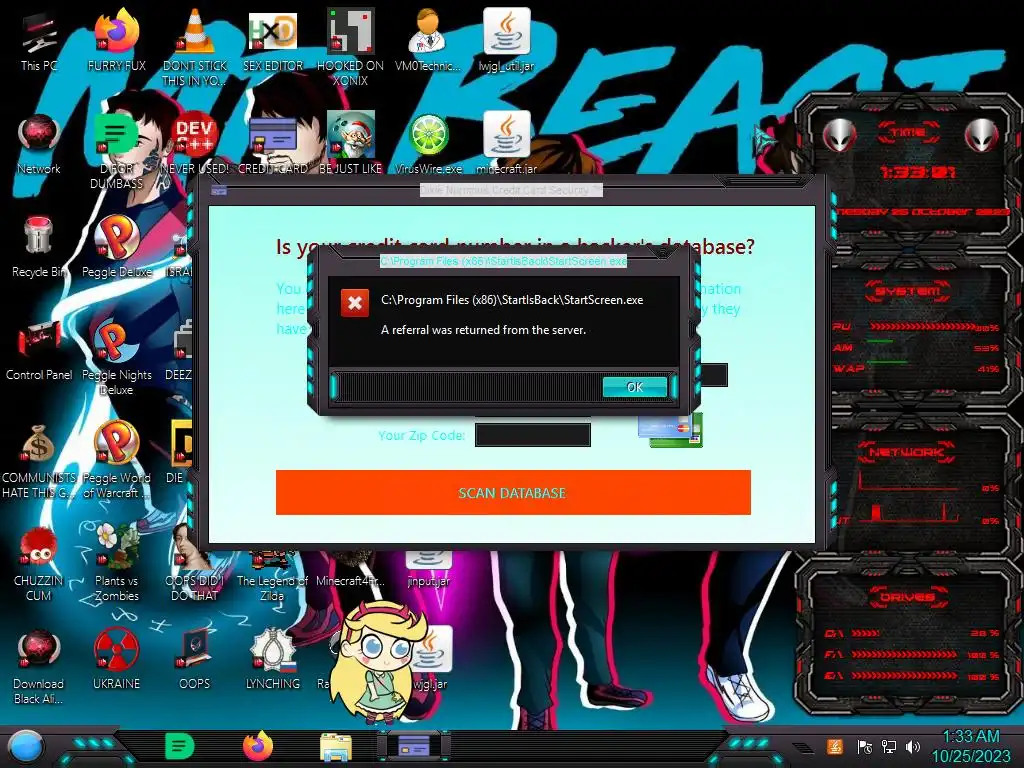The height and width of the screenshot is (768, 1024).
Task: Select the jinput.jar Java file
Action: click(428, 569)
